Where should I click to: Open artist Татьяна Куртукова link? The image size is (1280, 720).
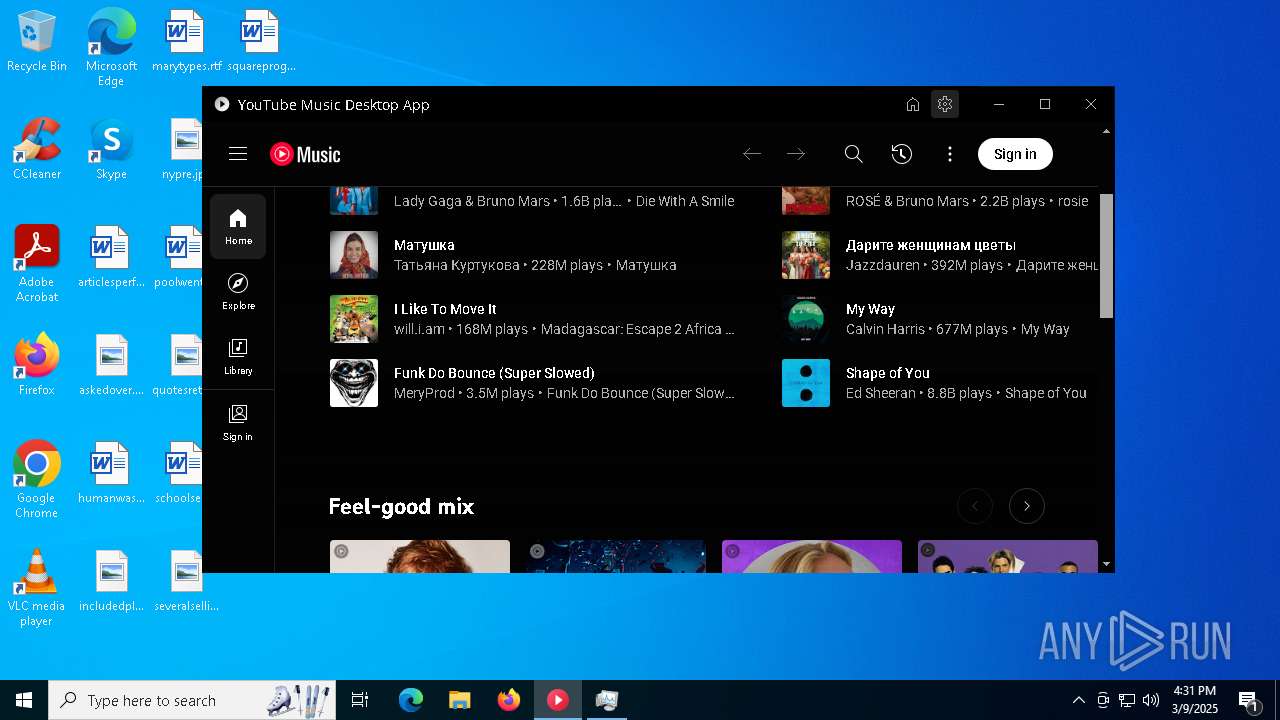[457, 265]
